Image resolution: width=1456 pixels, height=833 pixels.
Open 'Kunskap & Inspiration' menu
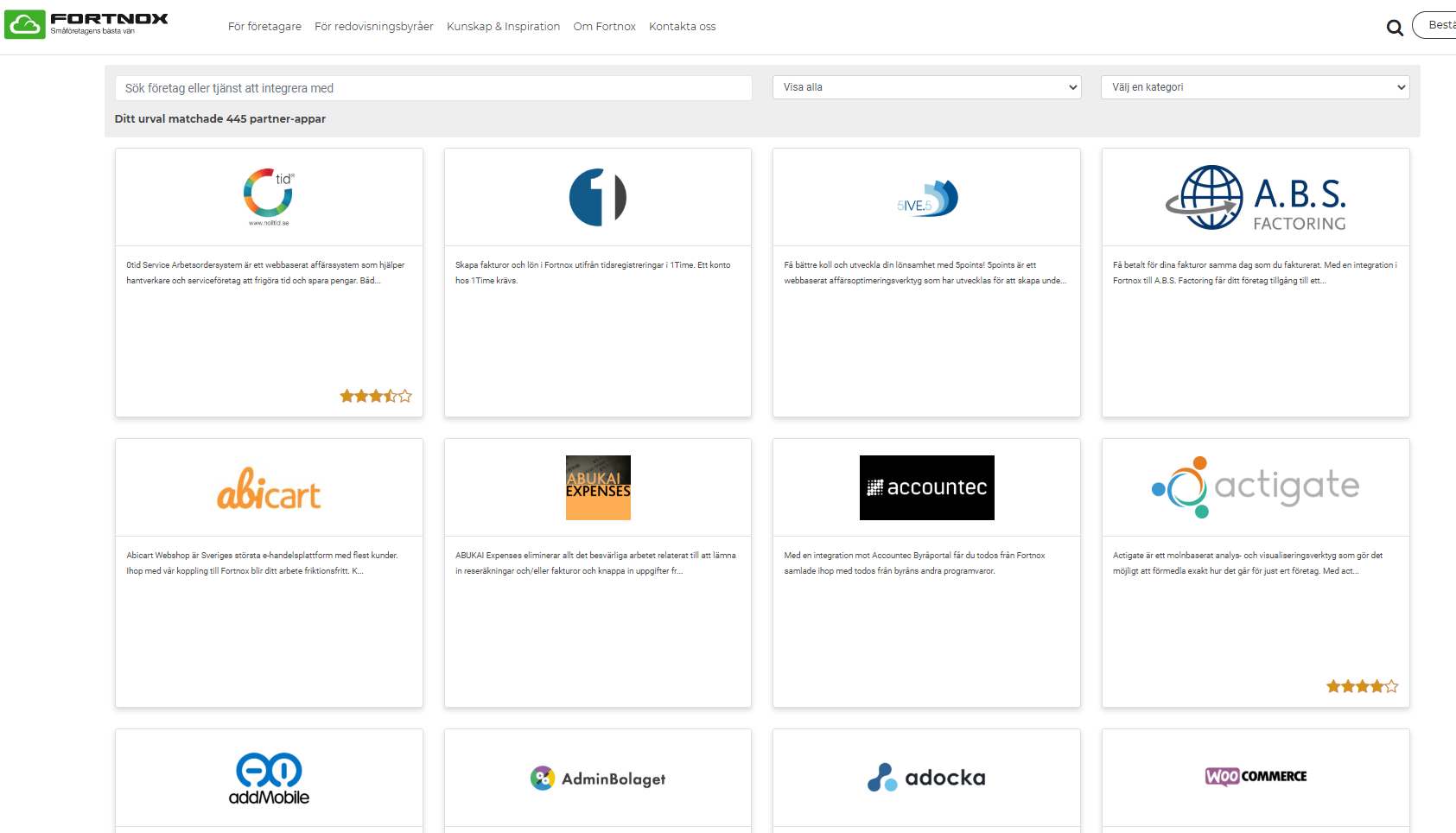pos(504,27)
